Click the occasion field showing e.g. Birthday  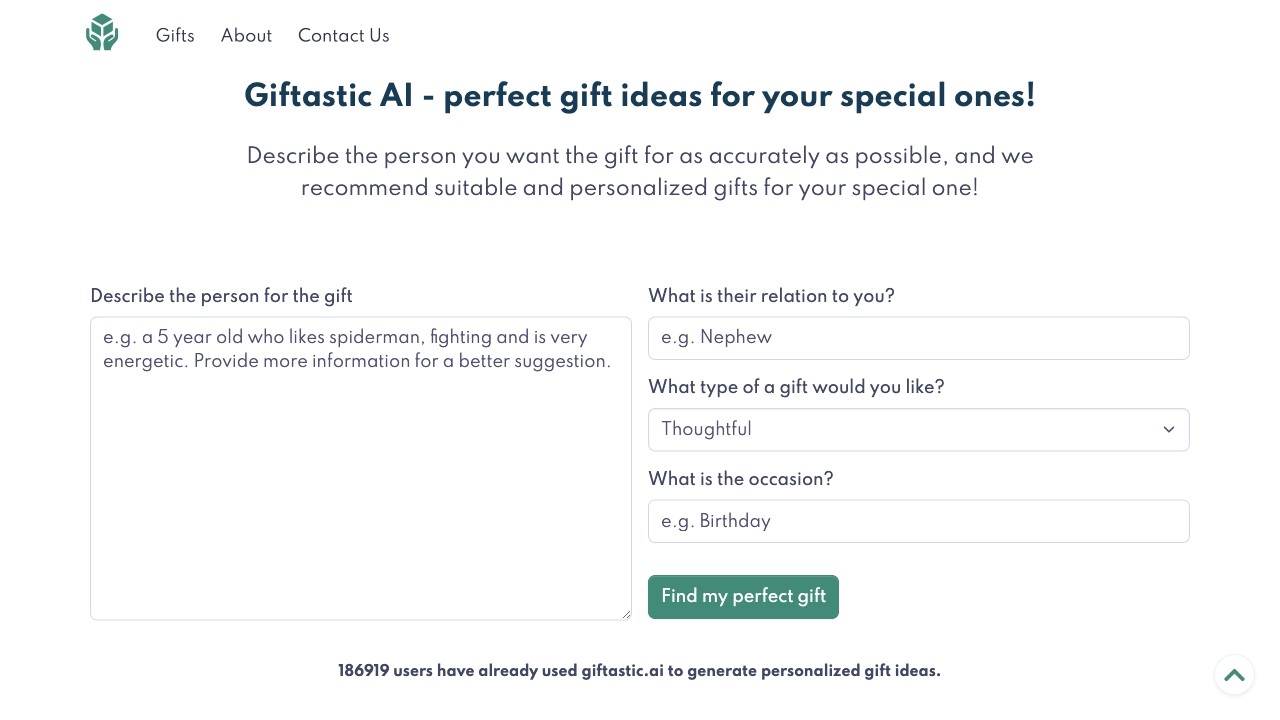(x=918, y=521)
